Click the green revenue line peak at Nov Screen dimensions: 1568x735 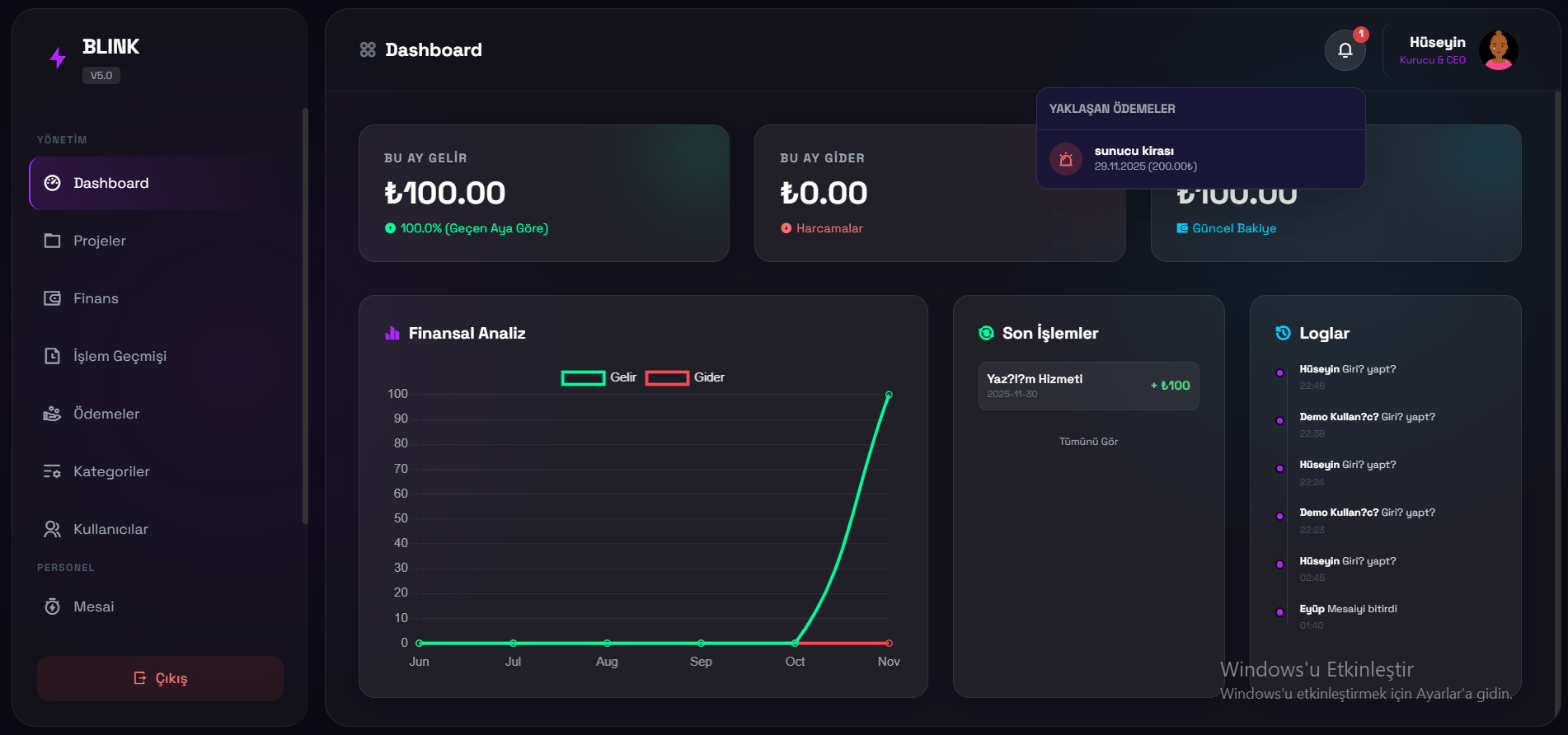[888, 395]
